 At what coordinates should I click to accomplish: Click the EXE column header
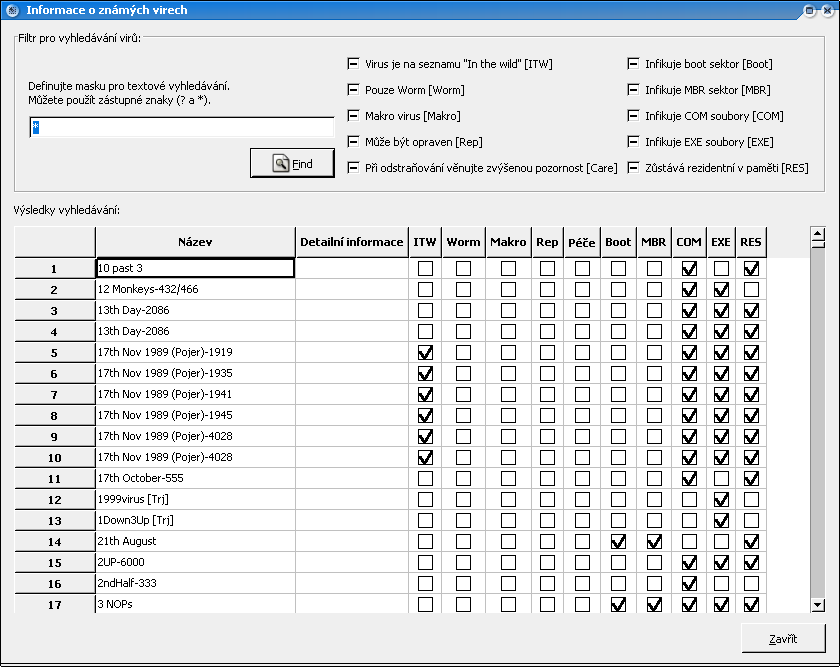click(x=721, y=242)
